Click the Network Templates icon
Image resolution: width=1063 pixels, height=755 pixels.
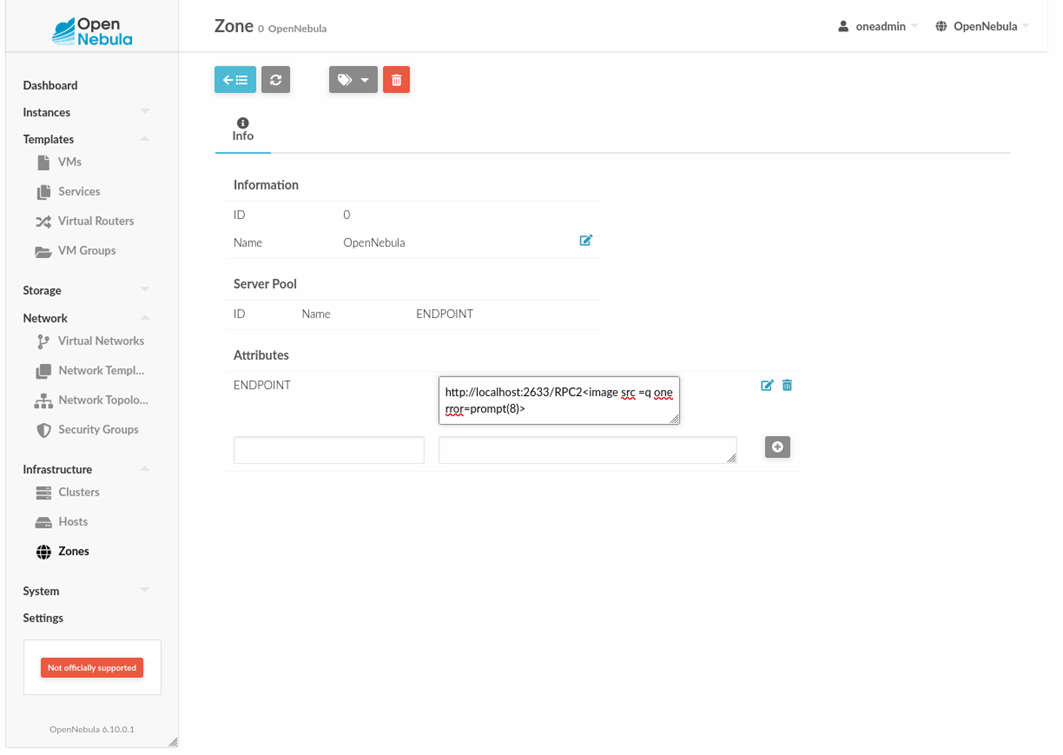(43, 371)
